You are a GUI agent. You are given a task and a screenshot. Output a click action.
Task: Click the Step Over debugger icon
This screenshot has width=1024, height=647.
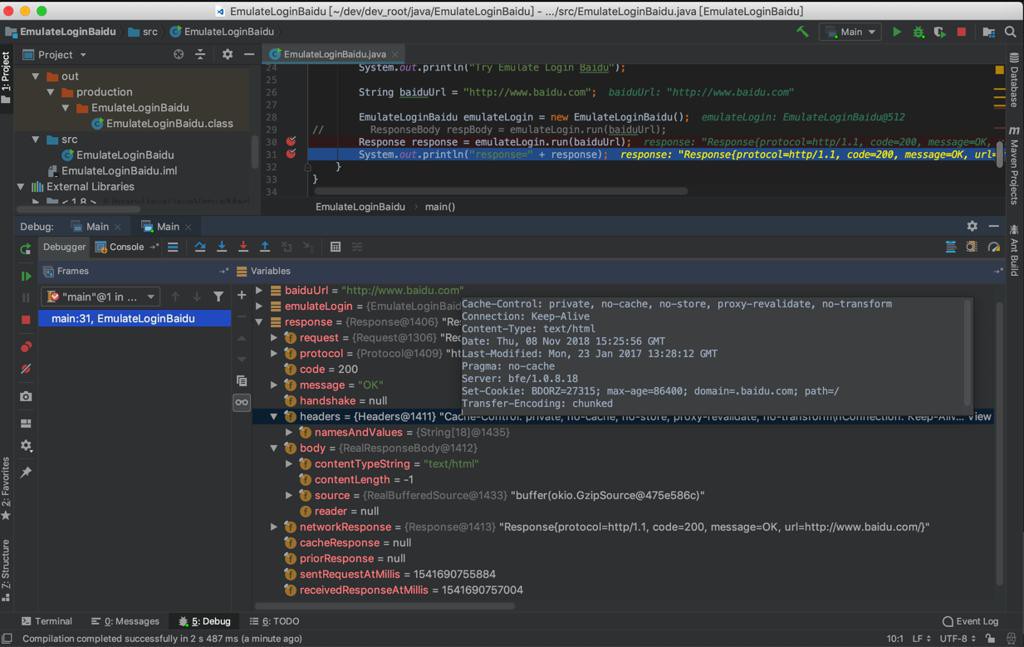coord(200,247)
